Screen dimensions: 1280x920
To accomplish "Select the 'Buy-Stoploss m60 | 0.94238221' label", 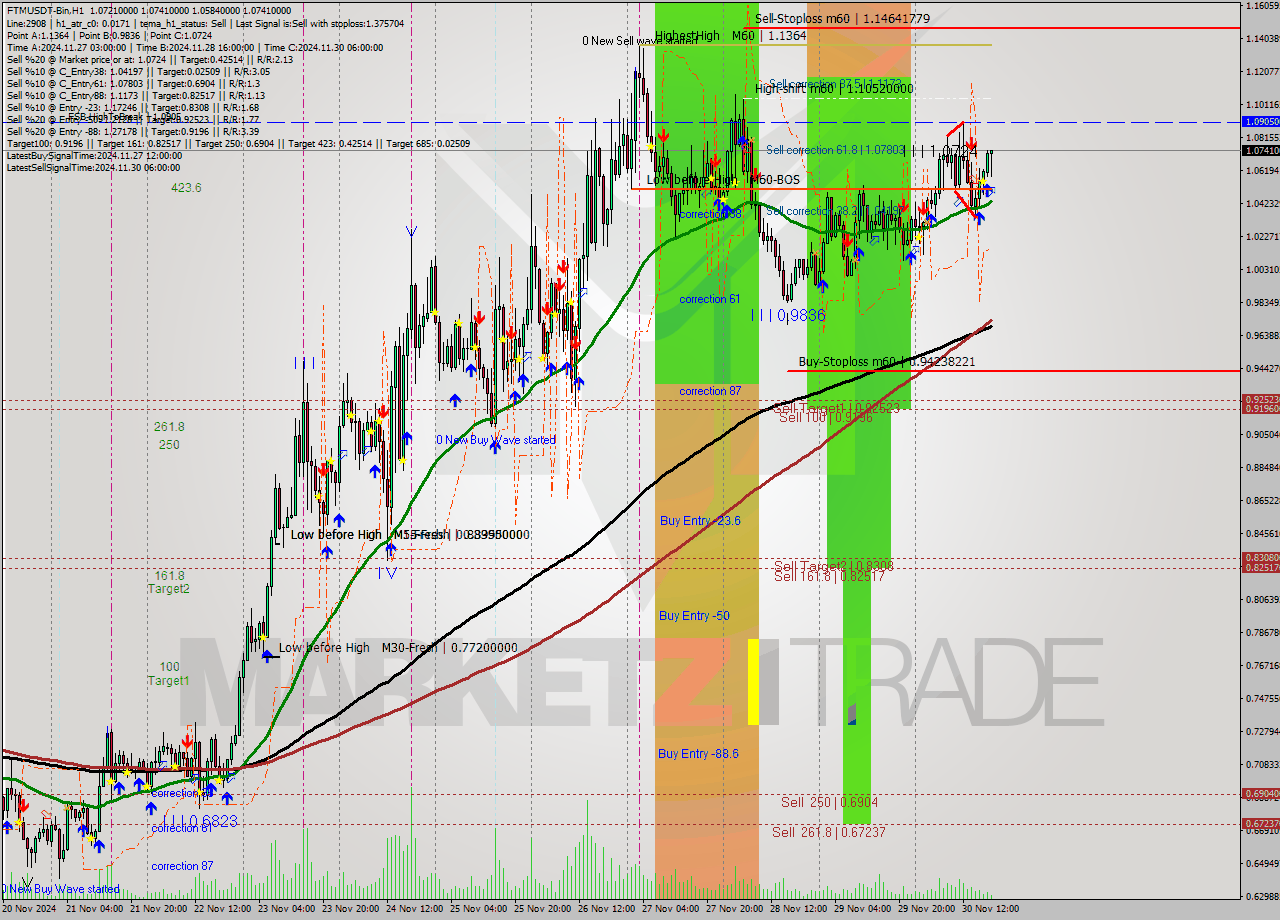I will (887, 361).
